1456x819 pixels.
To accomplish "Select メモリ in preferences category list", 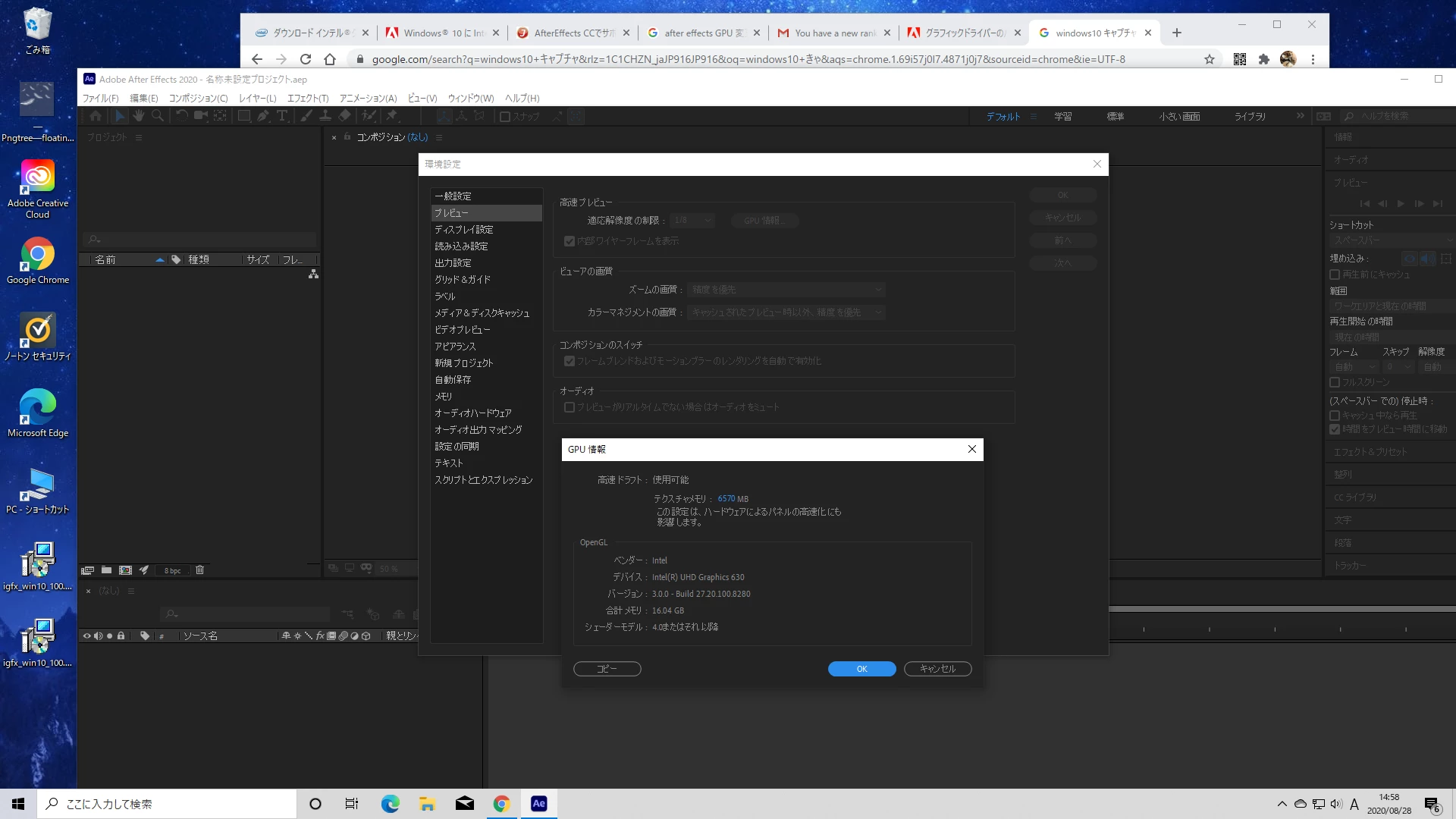I will coord(444,397).
